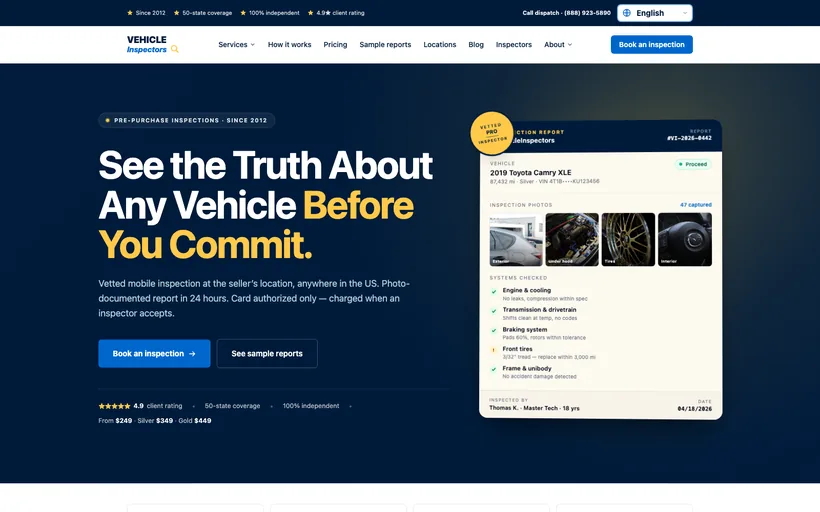Screen dimensions: 820x512
Task: Click report number #VI-2026-0442
Action: pos(689,138)
